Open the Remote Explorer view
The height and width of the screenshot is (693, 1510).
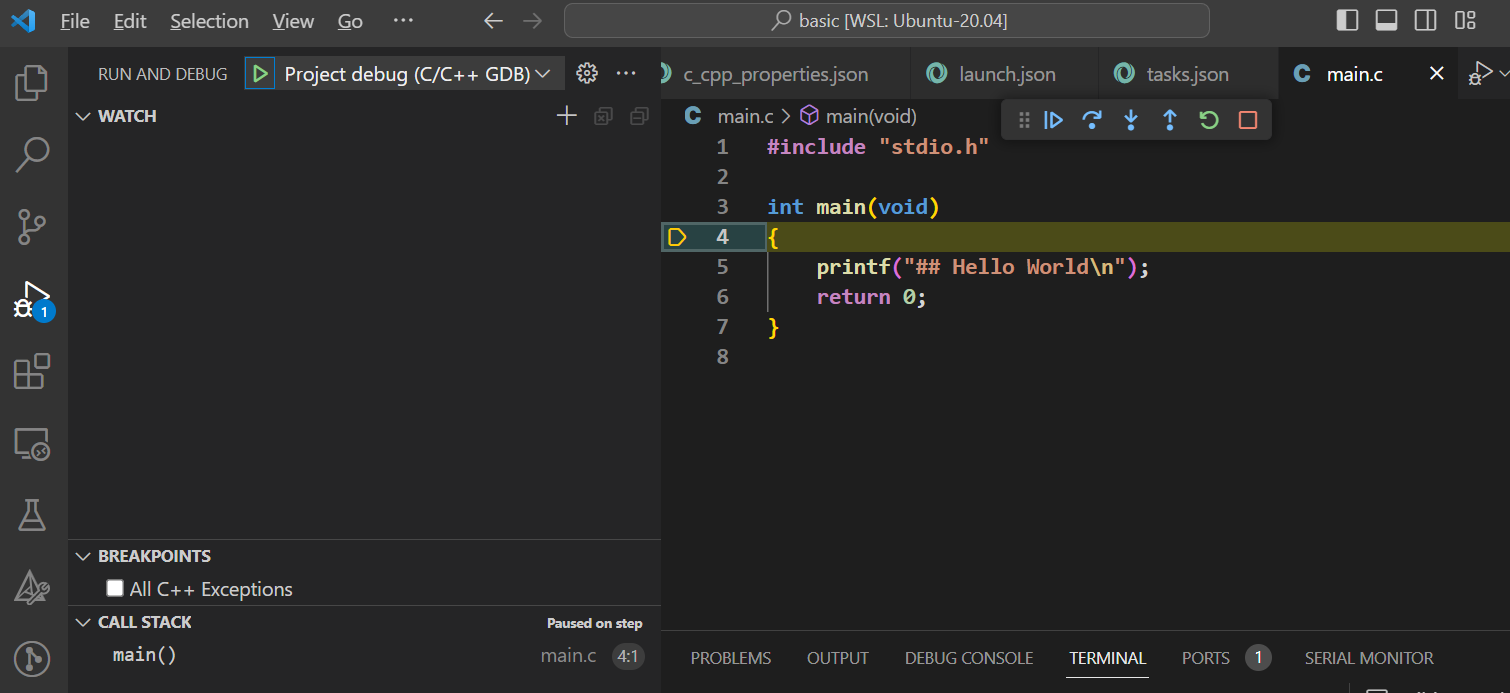click(33, 443)
